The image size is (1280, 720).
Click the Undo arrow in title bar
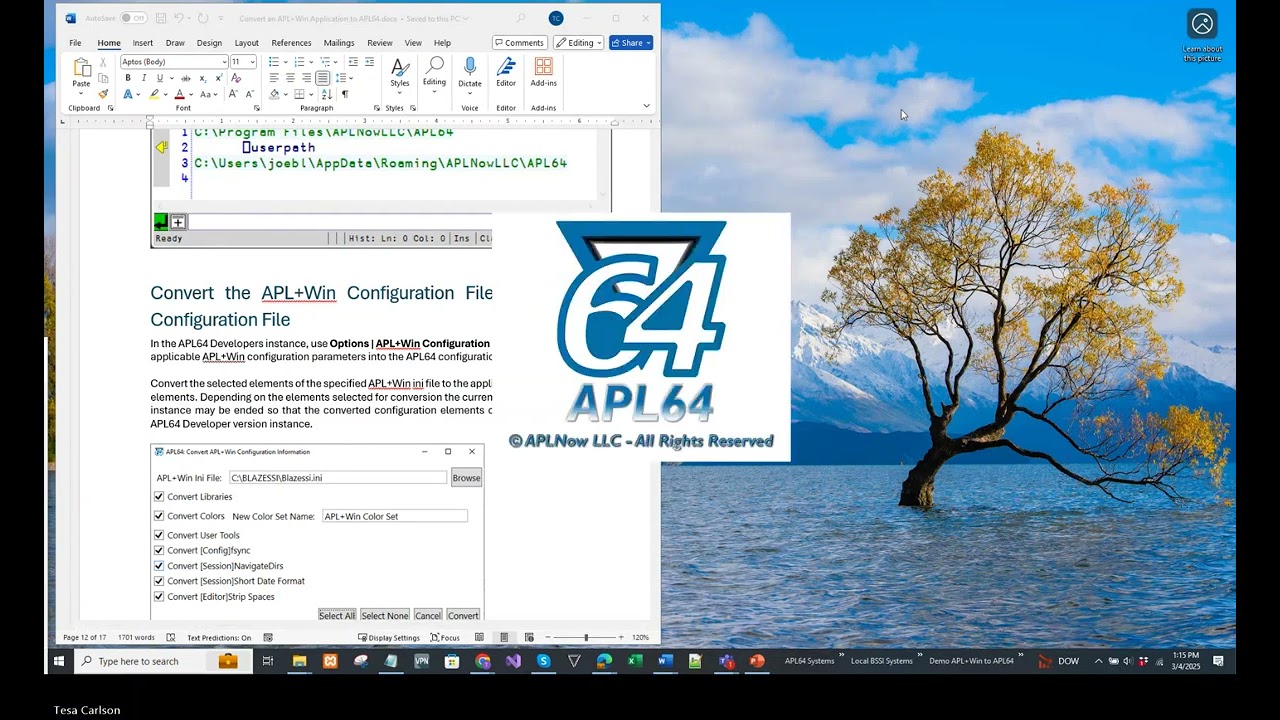point(179,18)
